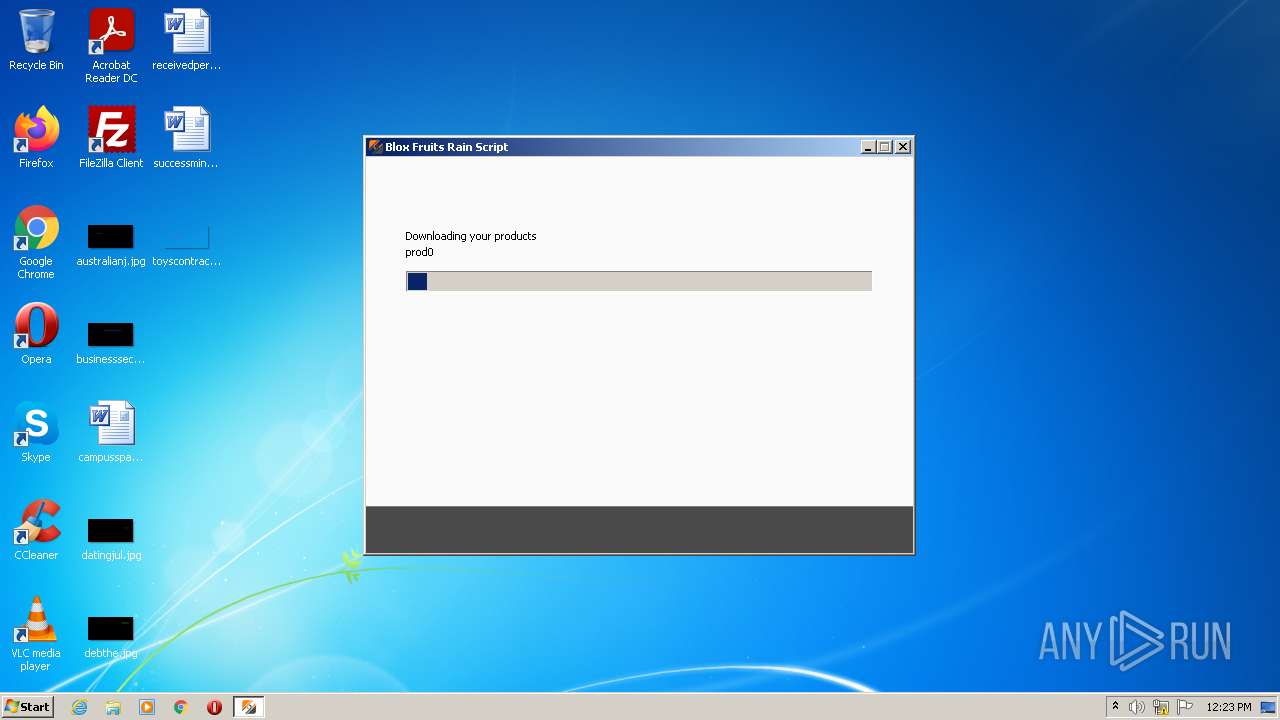
Task: Open the Windows Start menu
Action: 28,706
